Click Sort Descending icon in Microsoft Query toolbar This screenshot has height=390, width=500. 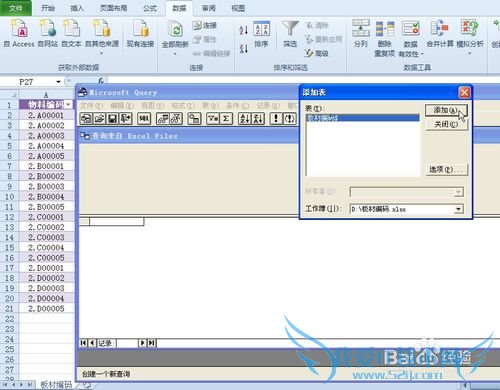pos(258,119)
